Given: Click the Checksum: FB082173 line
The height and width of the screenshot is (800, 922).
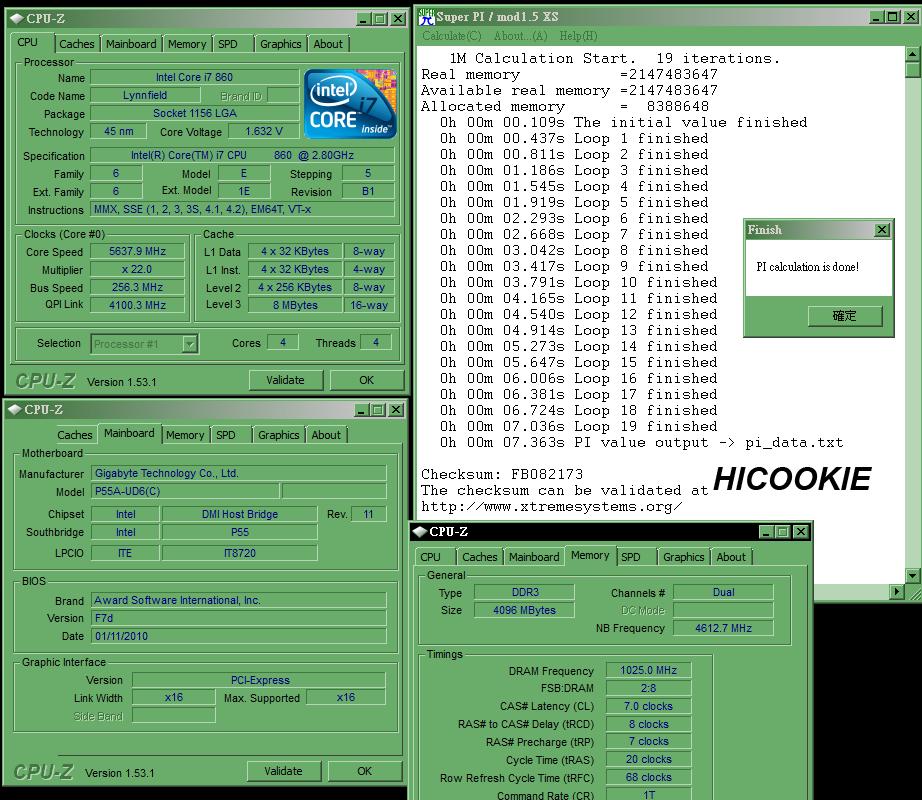Looking at the screenshot, I should click(x=502, y=474).
